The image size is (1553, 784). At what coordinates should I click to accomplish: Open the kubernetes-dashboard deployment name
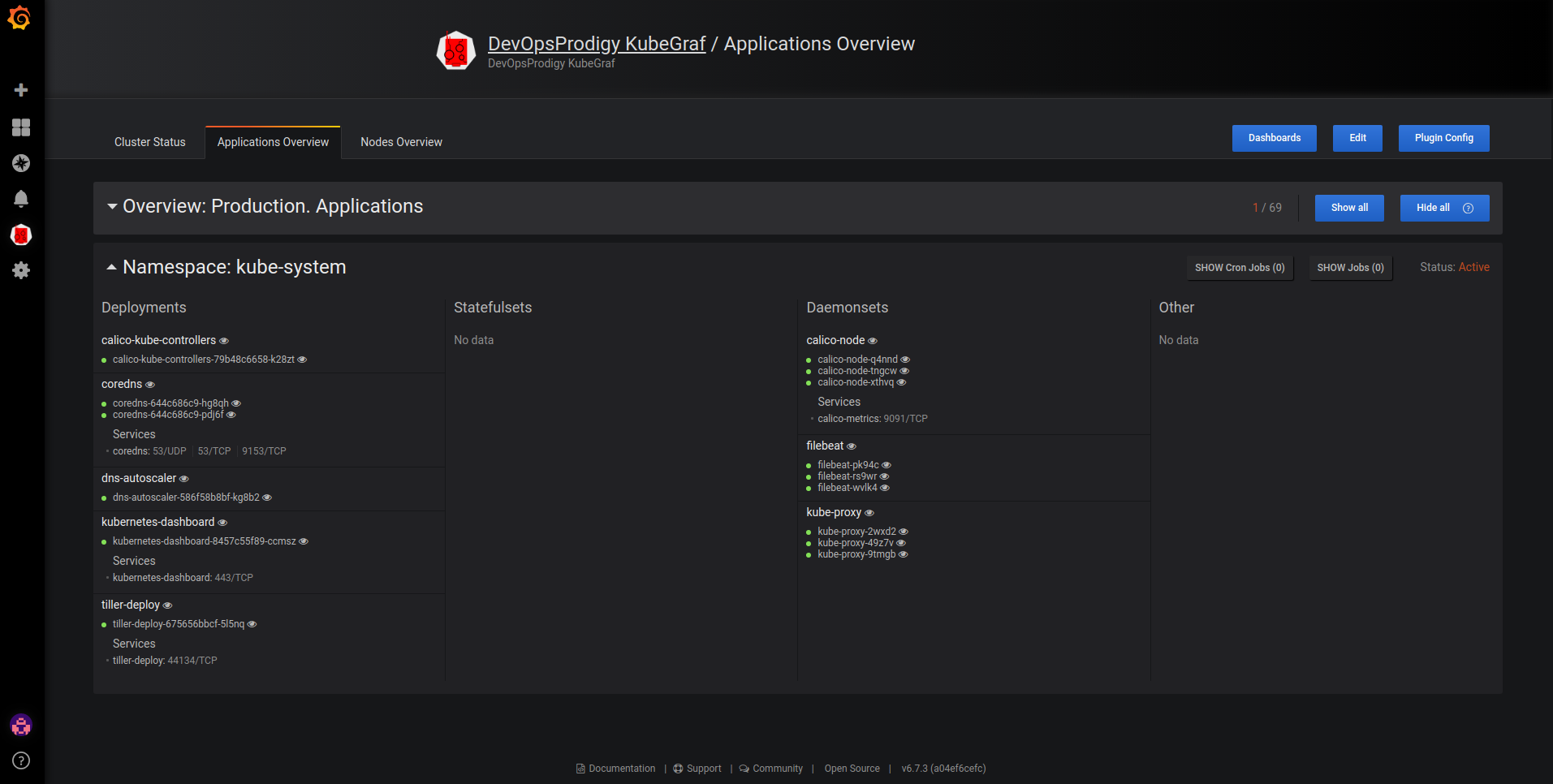pos(158,522)
